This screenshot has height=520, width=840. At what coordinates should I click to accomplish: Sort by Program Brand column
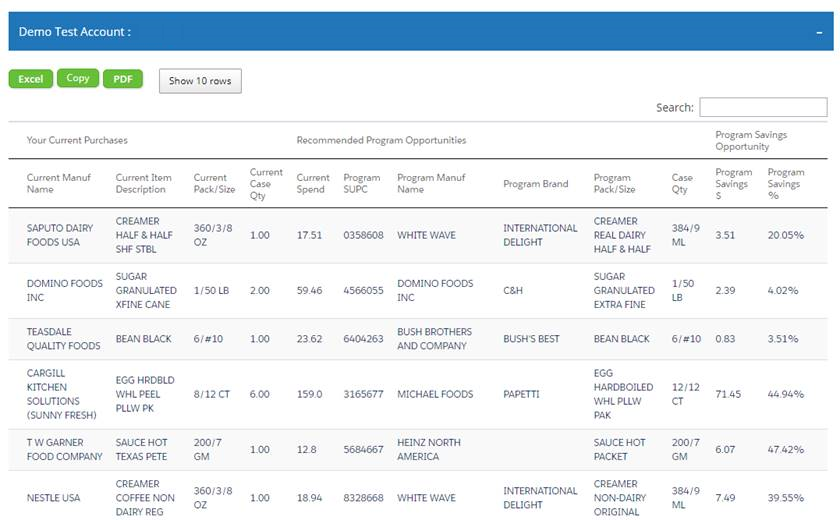pos(535,184)
